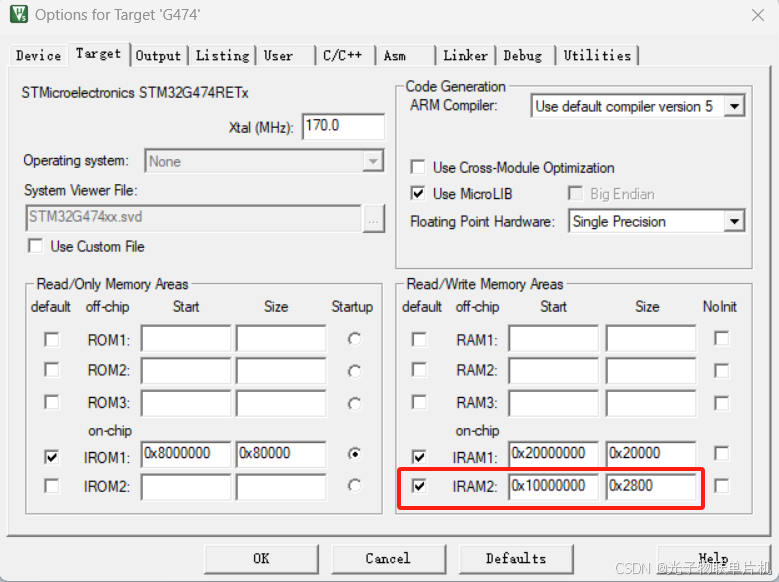
Task: Click the IRAM2 Size field 0x2800
Action: (x=651, y=486)
